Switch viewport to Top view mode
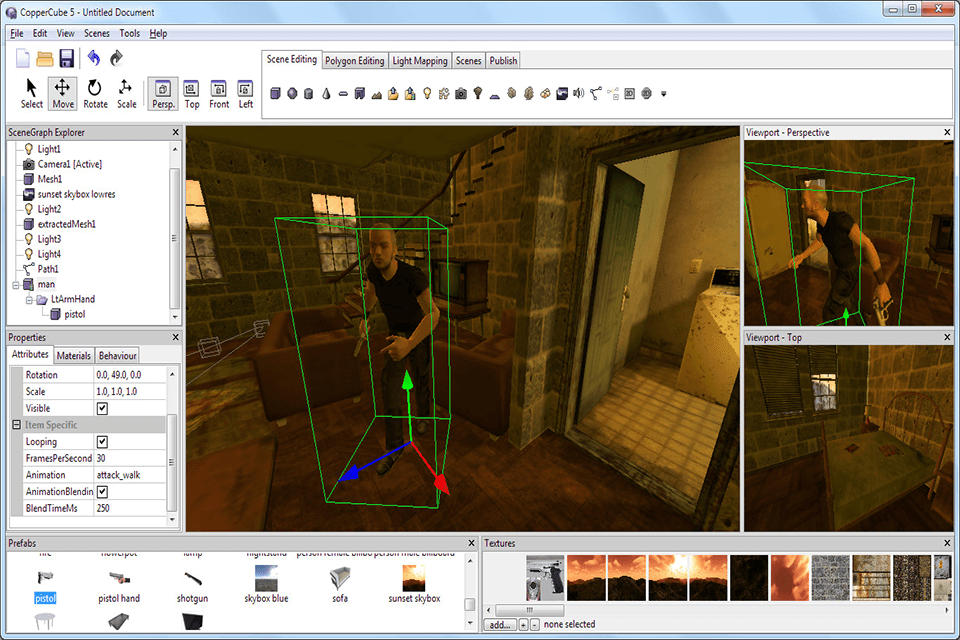The width and height of the screenshot is (960, 640). coord(191,93)
